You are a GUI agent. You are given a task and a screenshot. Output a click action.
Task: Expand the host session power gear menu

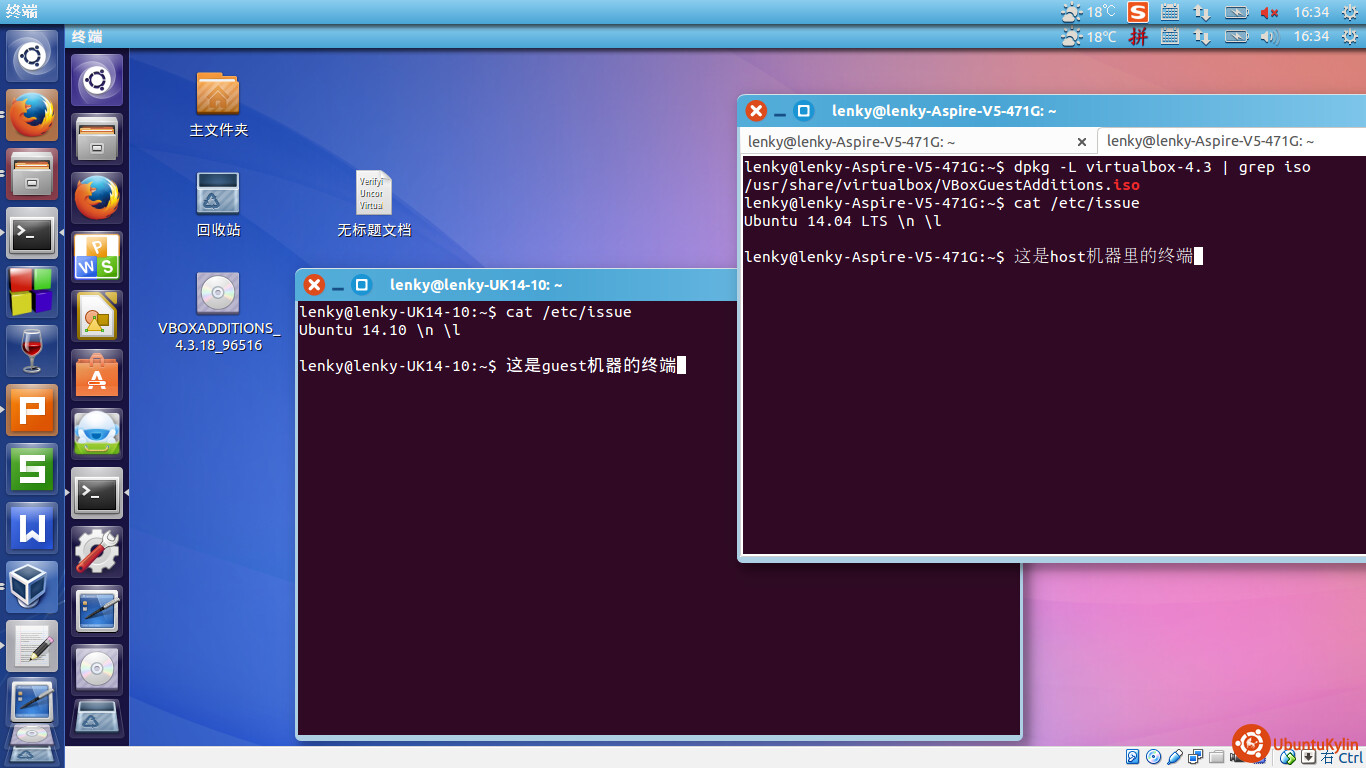tap(1350, 12)
